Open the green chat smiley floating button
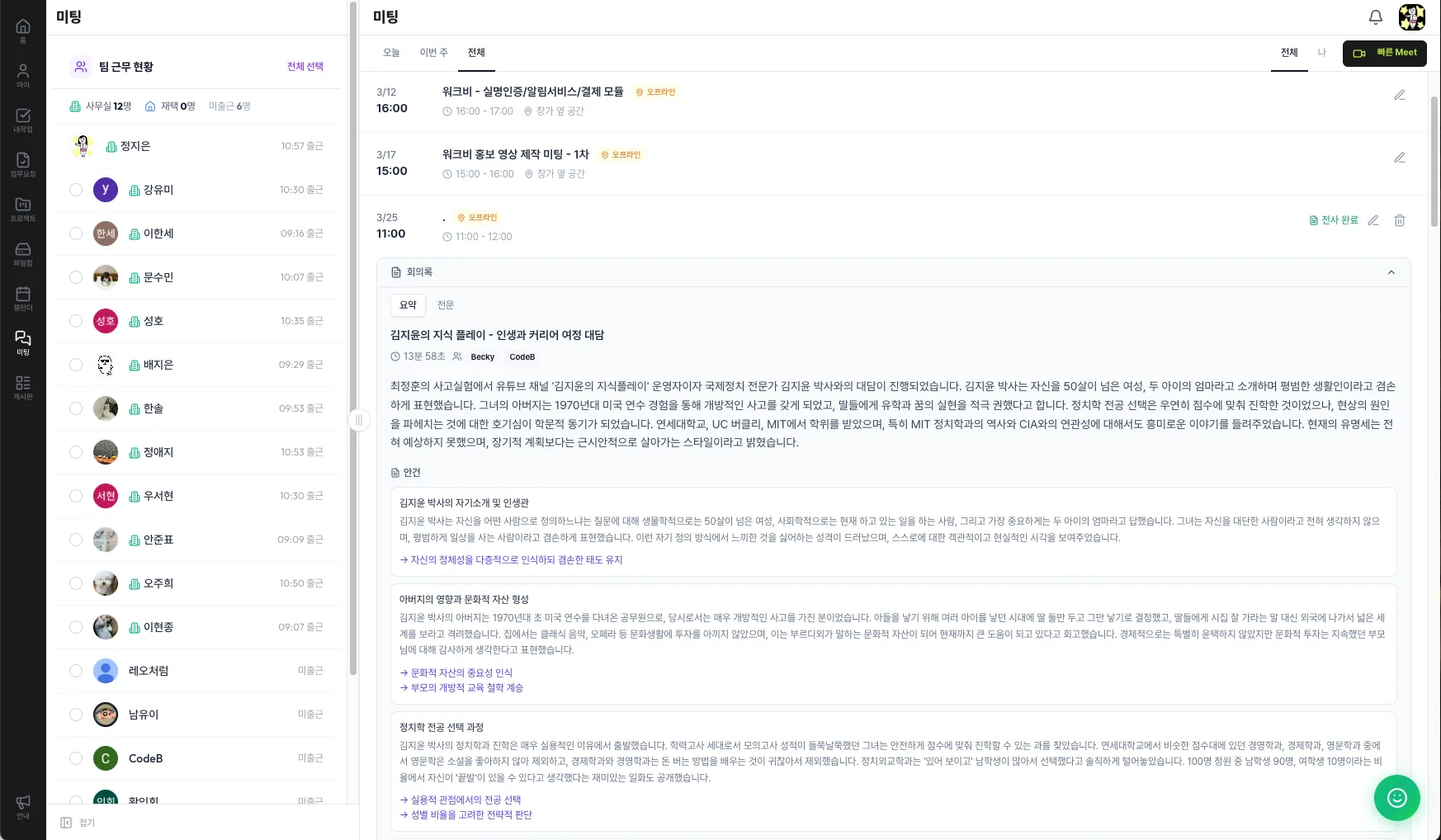1441x840 pixels. click(1396, 797)
